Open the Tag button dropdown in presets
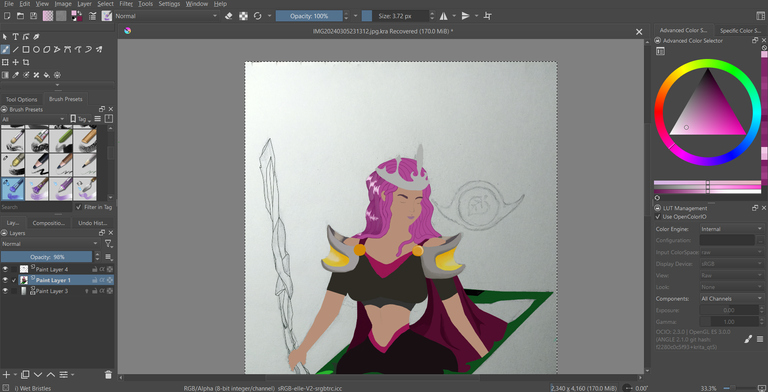The height and width of the screenshot is (392, 768). pos(80,119)
